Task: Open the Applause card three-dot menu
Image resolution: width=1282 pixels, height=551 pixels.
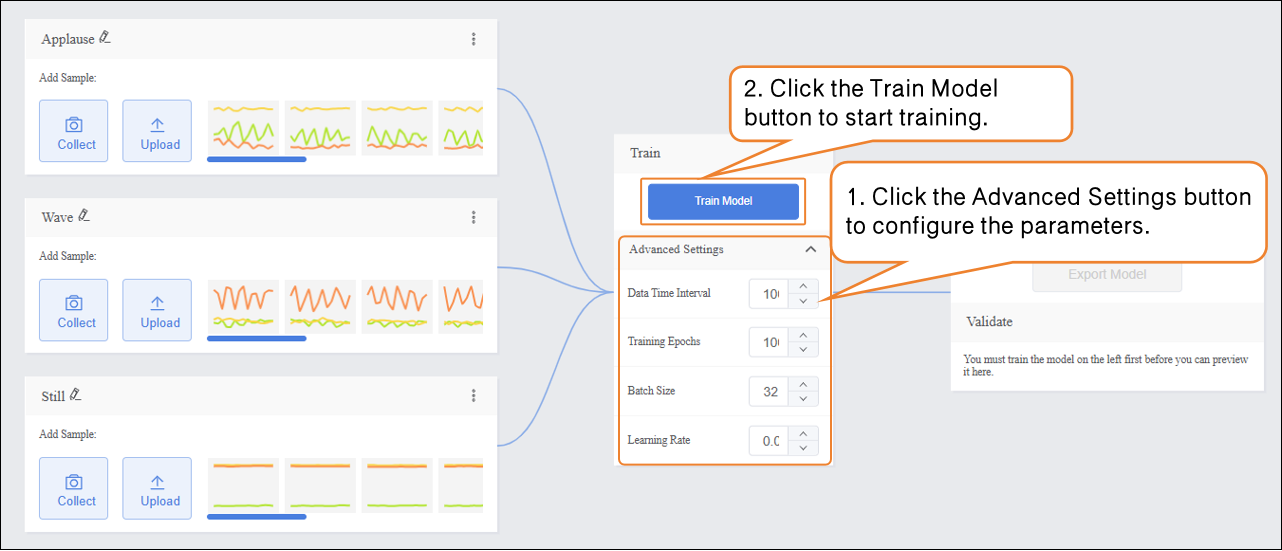Action: [x=473, y=39]
